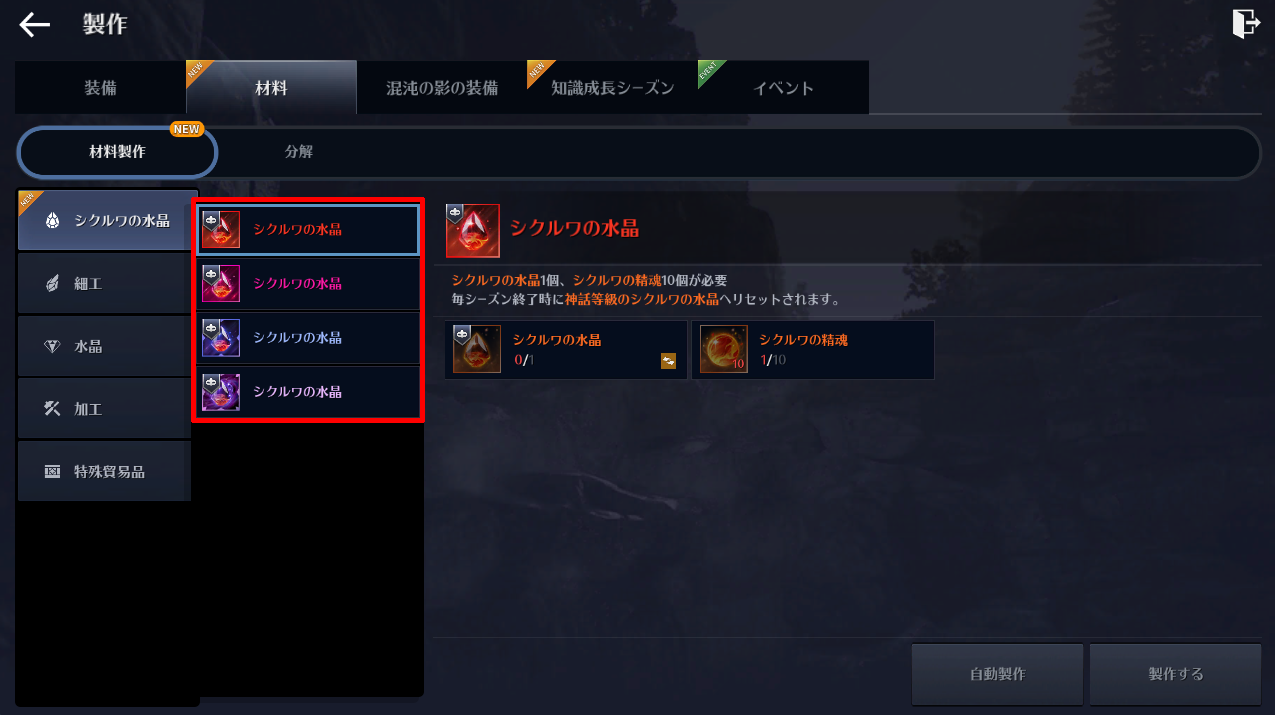
Task: Switch to the 混沌の影の装備 tab
Action: point(442,88)
